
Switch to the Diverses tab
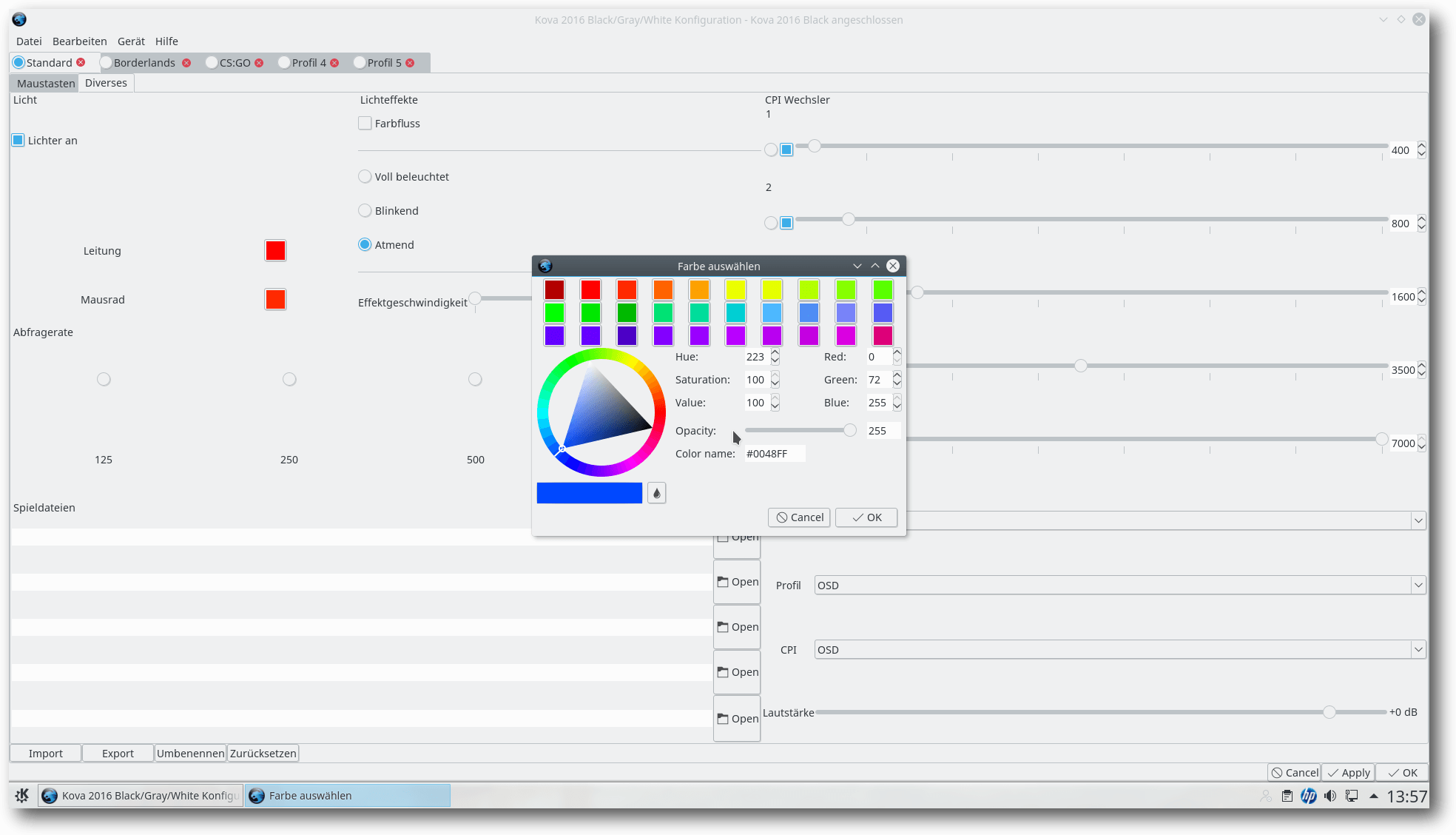point(106,83)
